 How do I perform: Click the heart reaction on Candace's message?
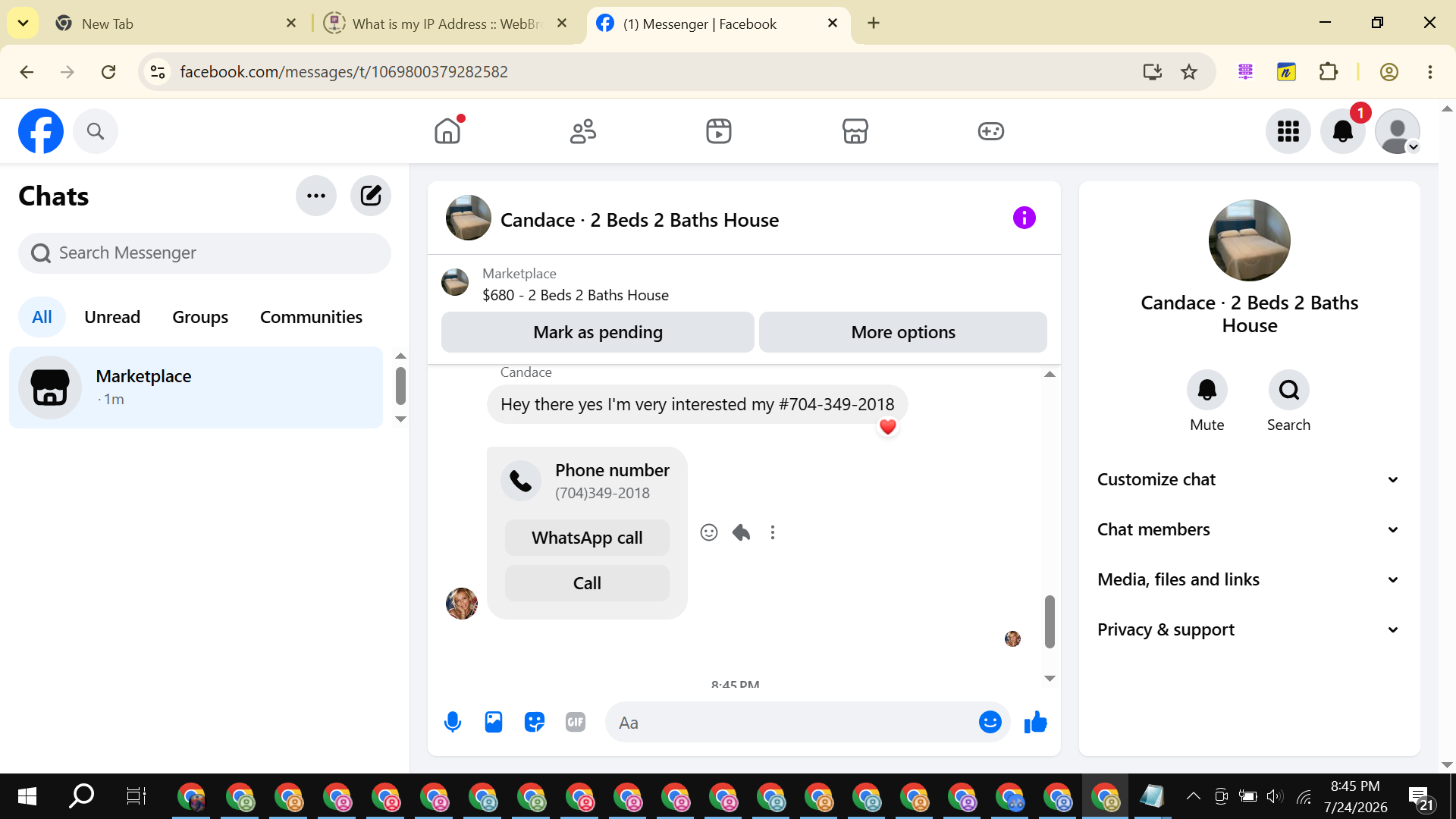point(888,427)
